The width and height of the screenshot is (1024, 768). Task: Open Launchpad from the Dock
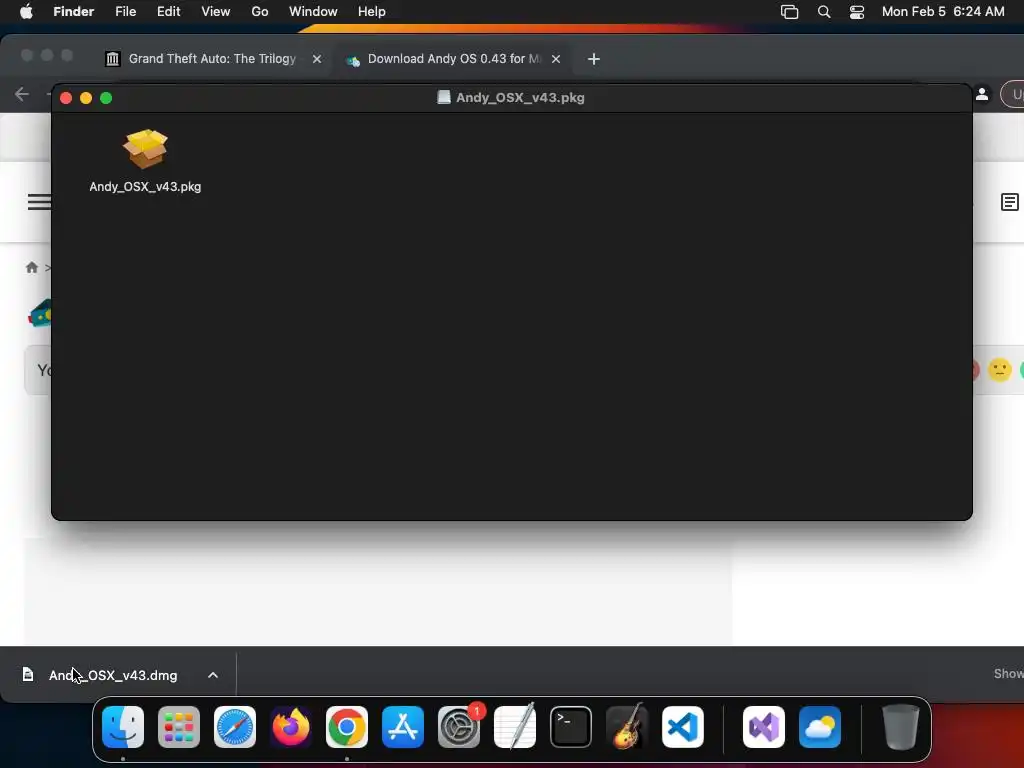point(179,727)
